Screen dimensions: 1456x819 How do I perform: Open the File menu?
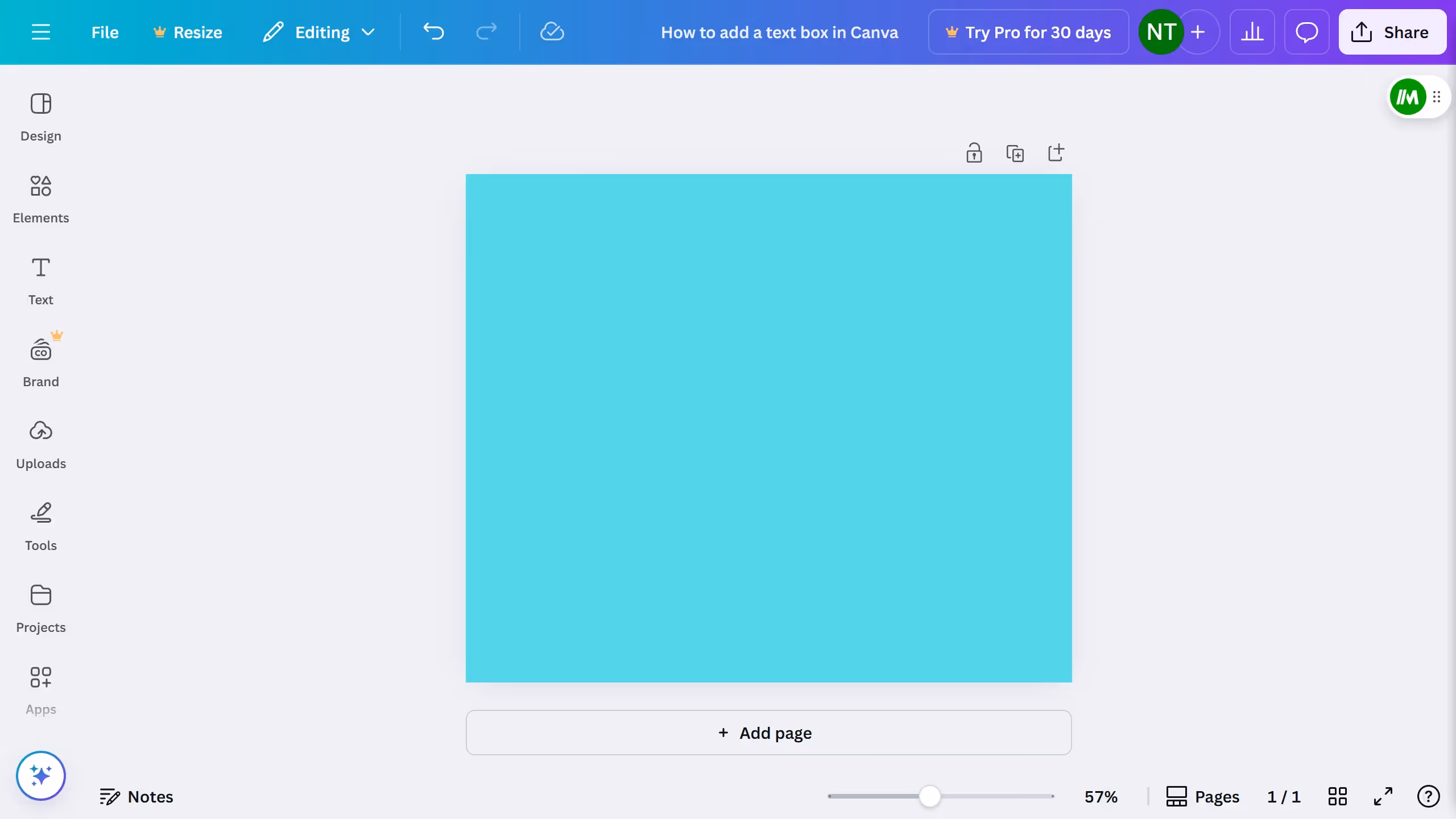105,32
